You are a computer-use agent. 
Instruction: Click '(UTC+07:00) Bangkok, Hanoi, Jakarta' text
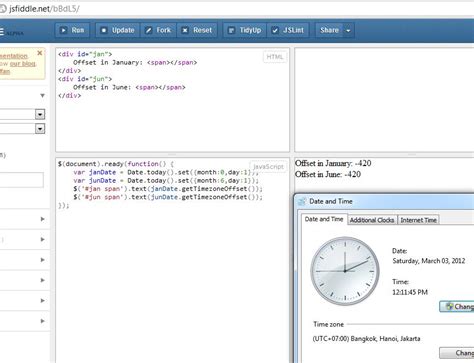coord(366,339)
